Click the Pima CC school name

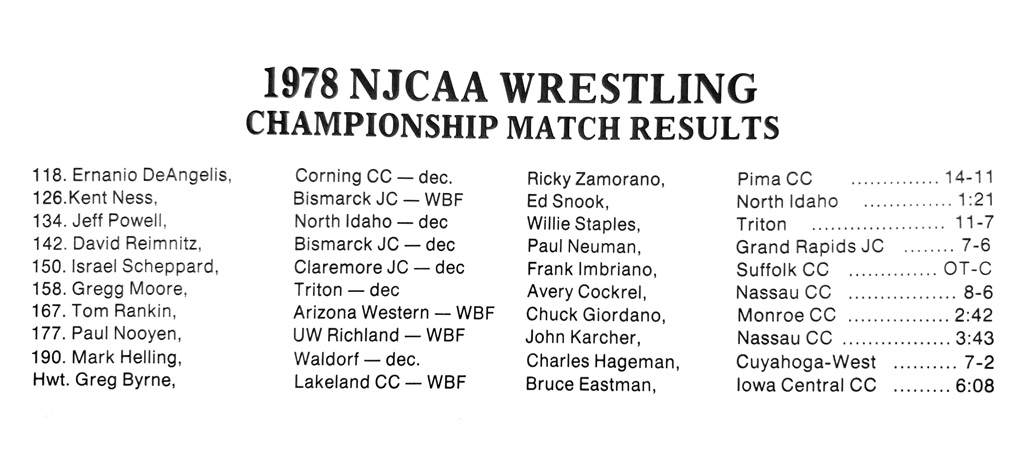coord(774,179)
